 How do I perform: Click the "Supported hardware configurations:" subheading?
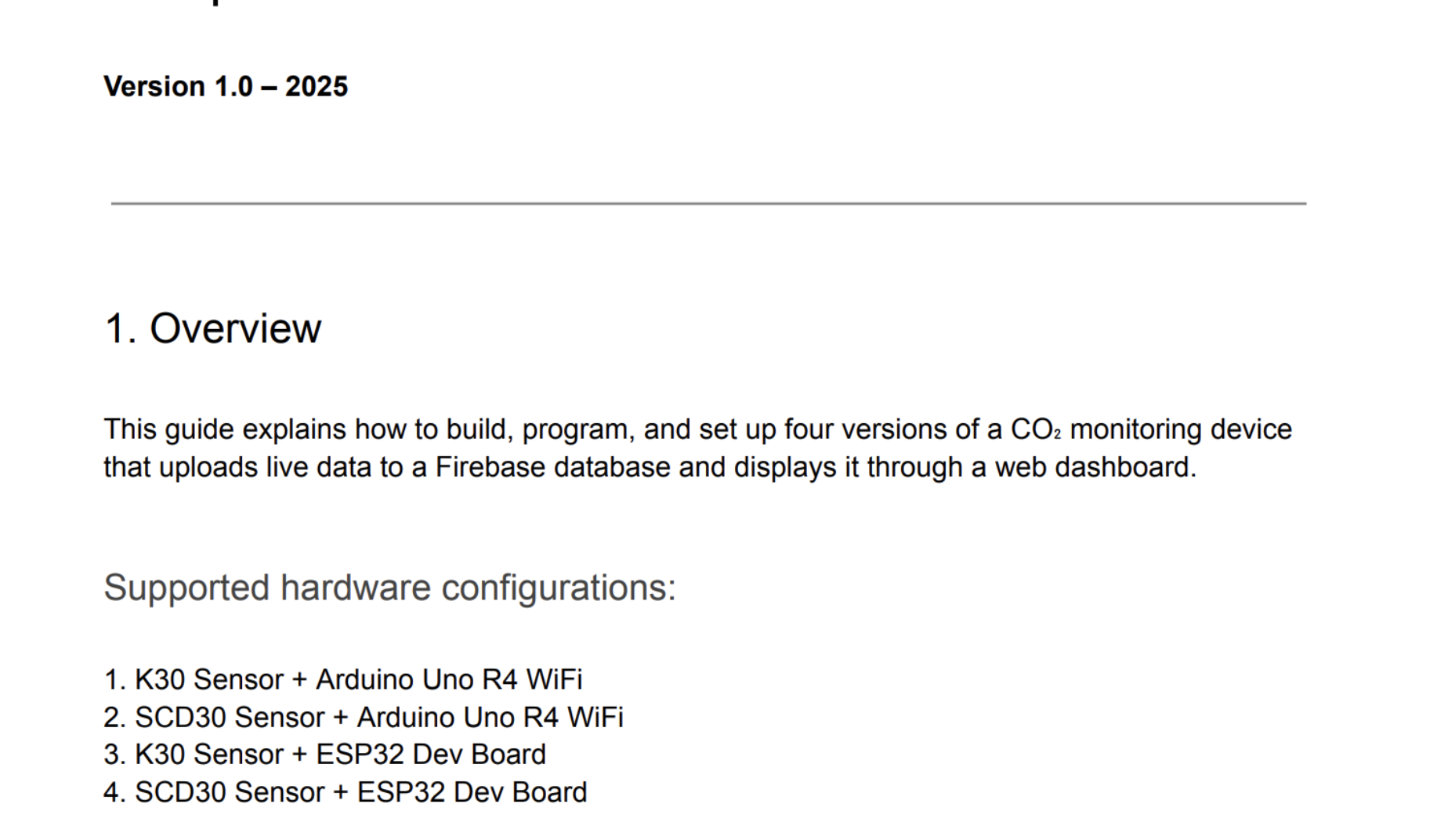pos(389,588)
